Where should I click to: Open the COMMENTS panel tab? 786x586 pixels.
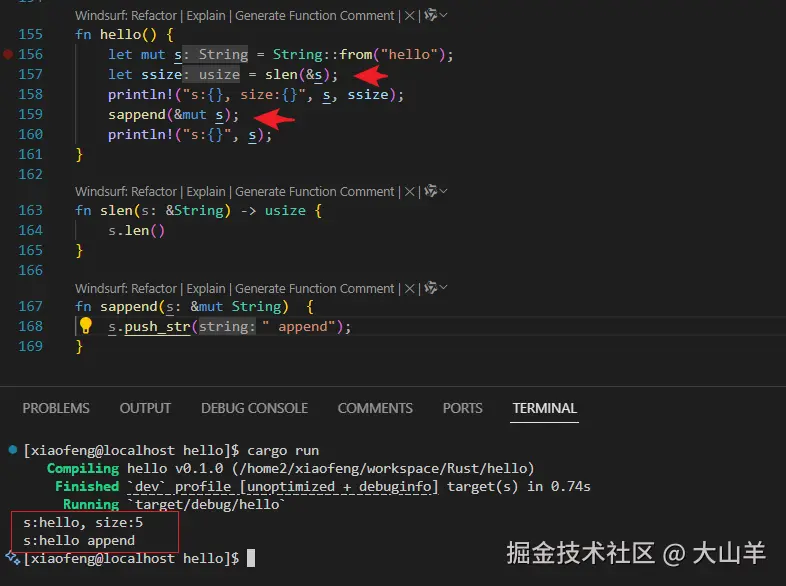(375, 408)
